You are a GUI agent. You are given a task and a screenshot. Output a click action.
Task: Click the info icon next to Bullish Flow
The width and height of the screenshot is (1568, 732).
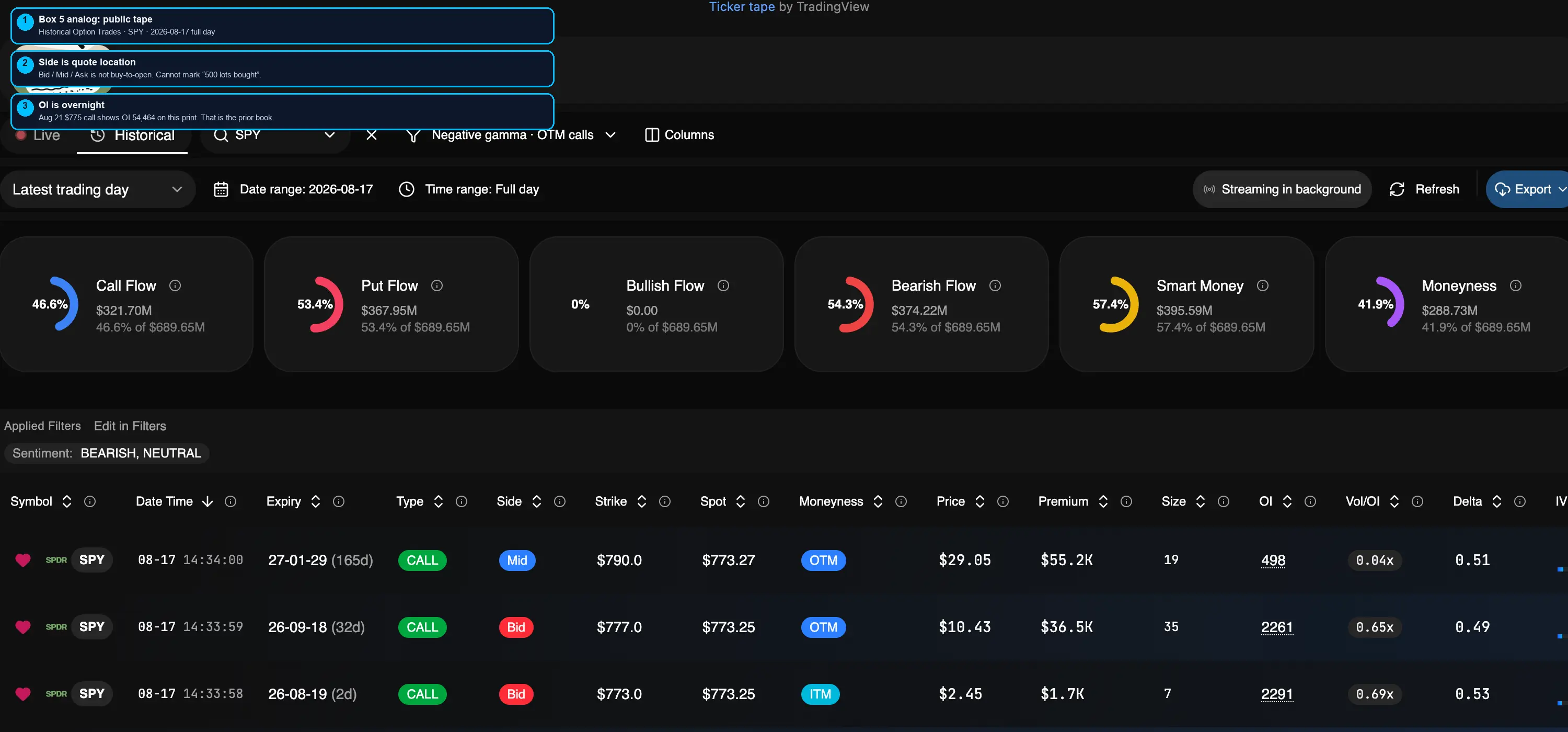(723, 285)
